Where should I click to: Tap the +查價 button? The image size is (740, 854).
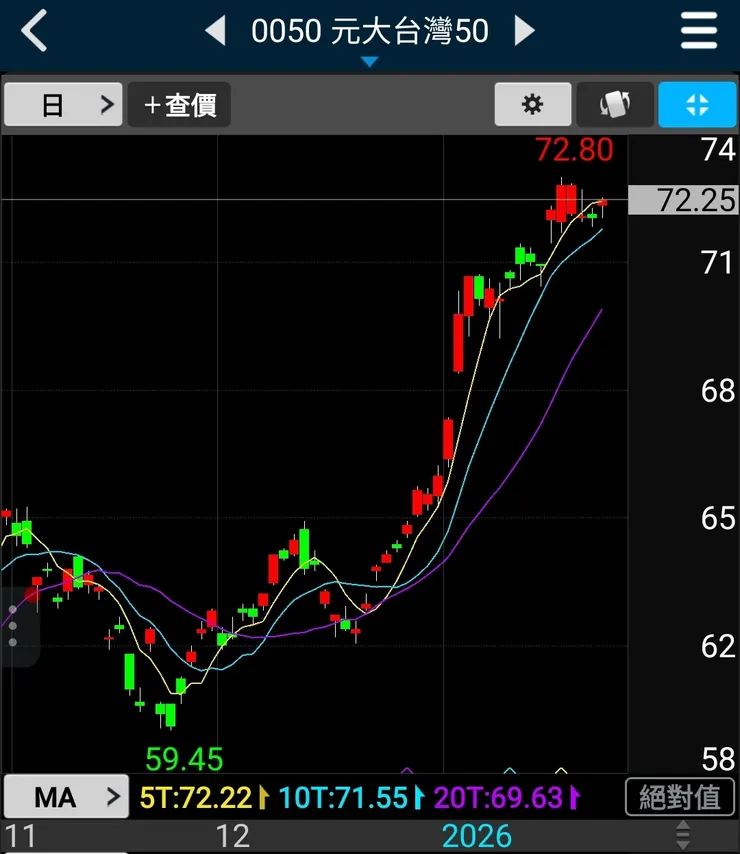(x=180, y=105)
